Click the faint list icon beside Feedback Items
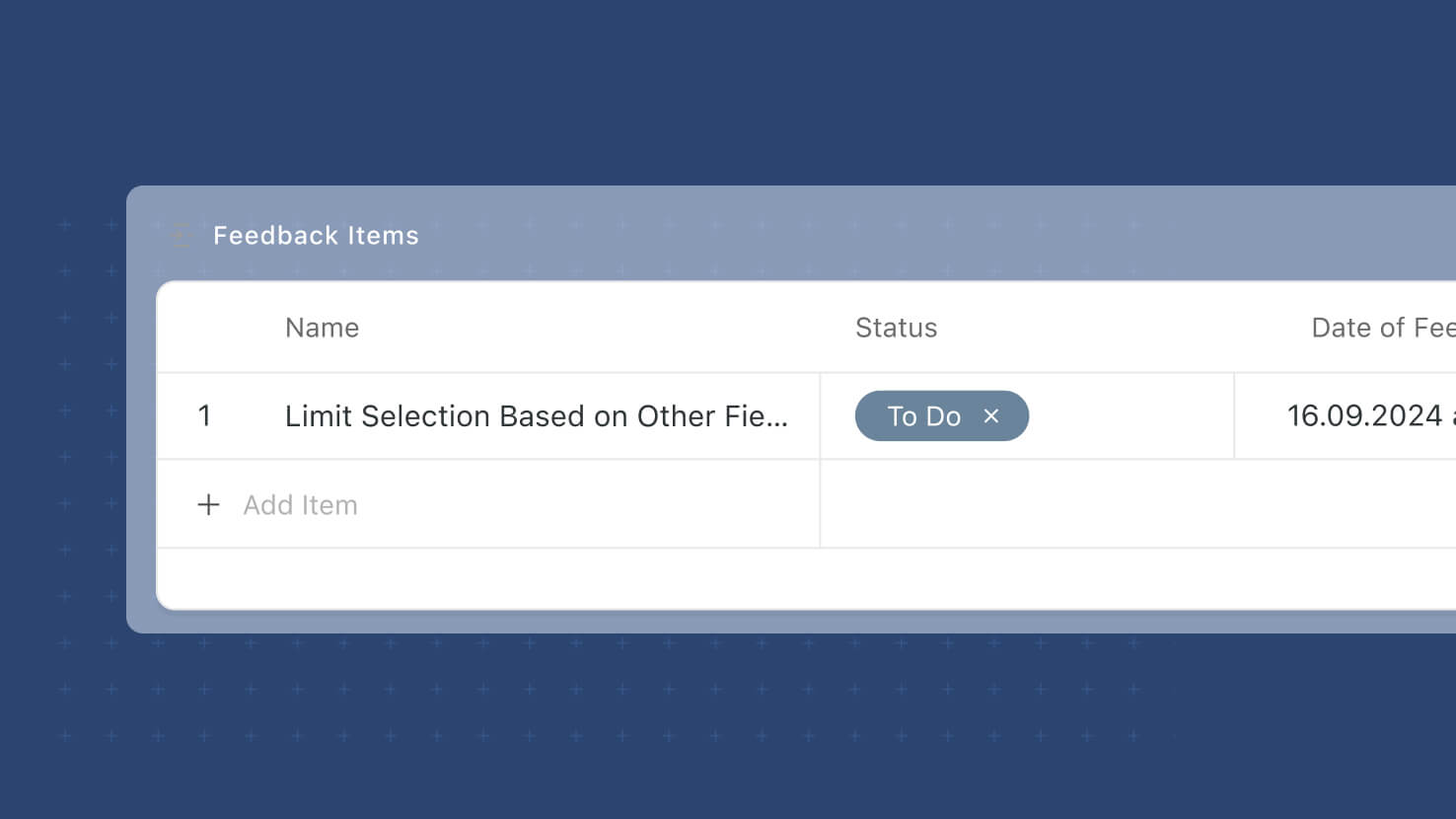 (181, 235)
